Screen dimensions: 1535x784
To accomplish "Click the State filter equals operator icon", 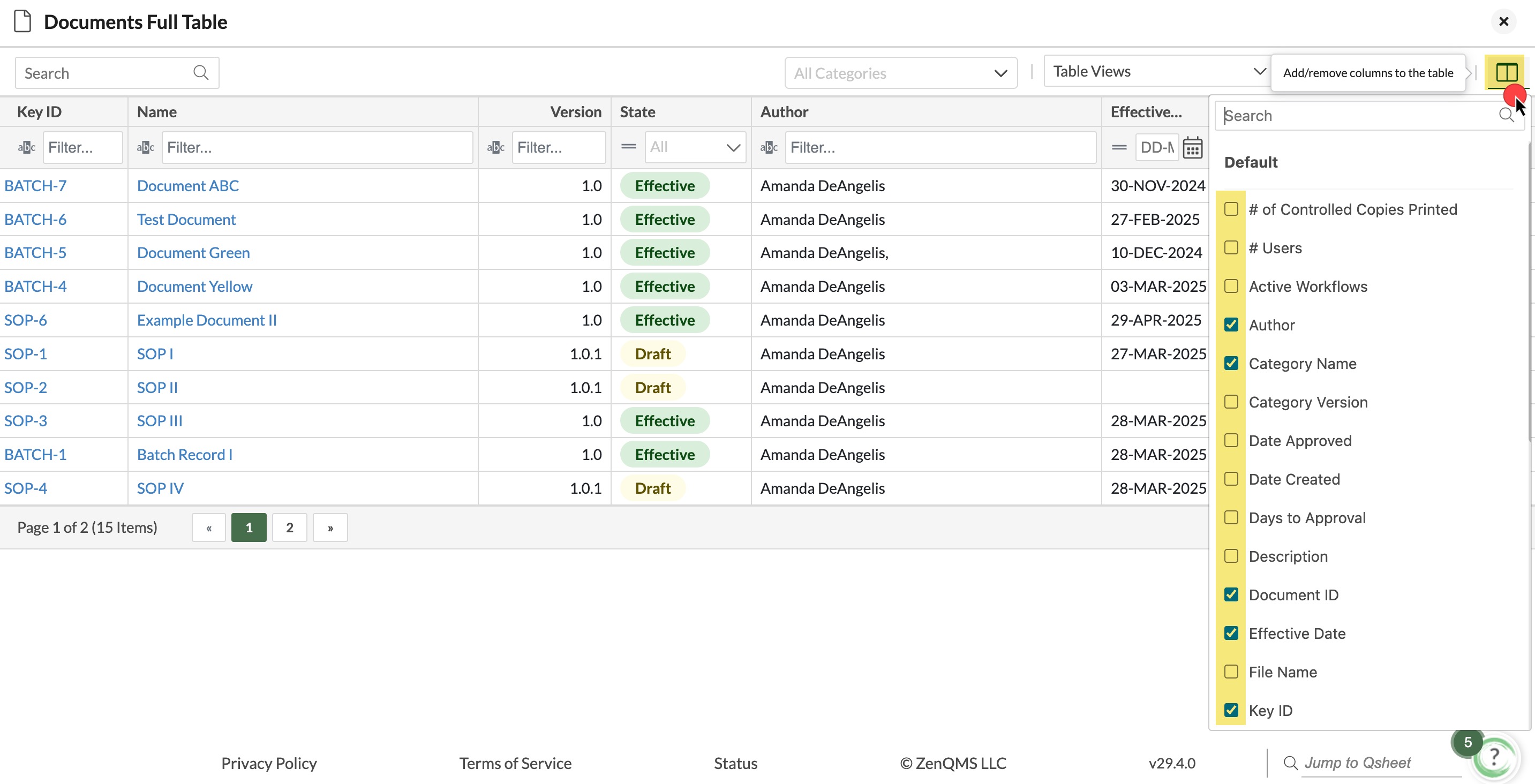I will point(629,147).
